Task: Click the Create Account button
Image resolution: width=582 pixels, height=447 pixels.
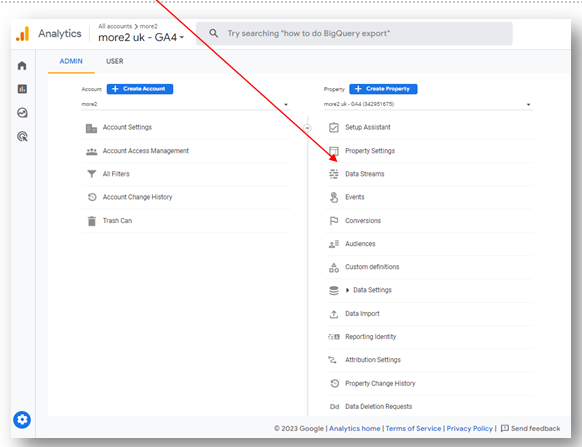Action: (x=140, y=89)
